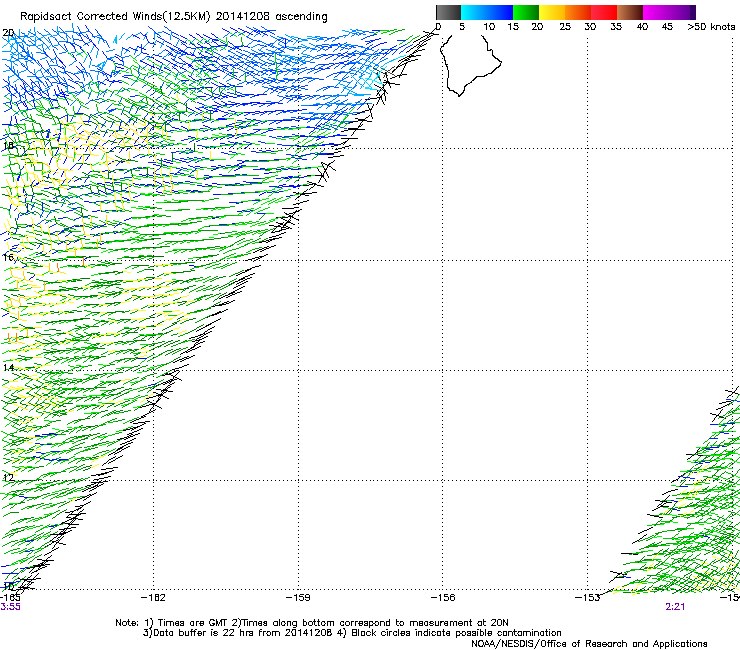
Task: Click the longitude label -156
Action: (x=443, y=598)
